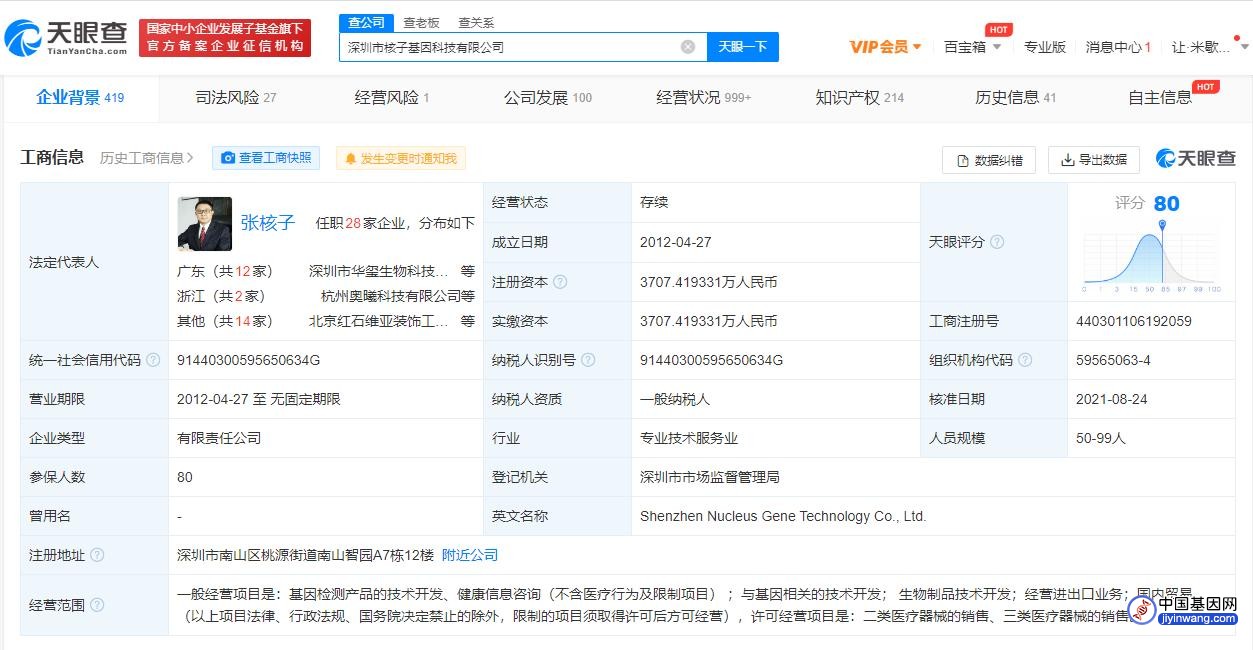Select the 知识产权 tab
Viewport: 1253px width, 650px height.
(860, 97)
